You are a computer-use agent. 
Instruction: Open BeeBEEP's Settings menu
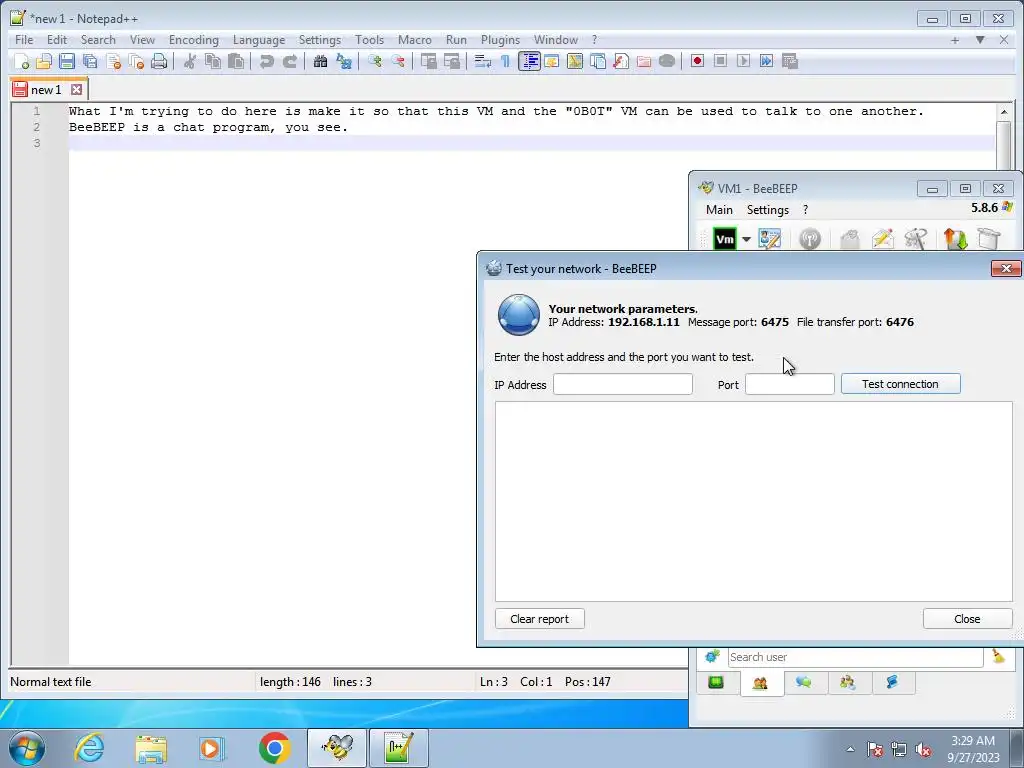(x=767, y=210)
